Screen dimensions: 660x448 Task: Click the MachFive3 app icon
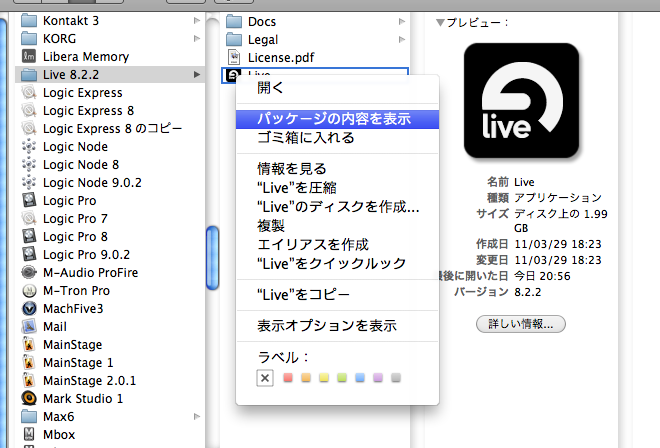pyautogui.click(x=29, y=308)
